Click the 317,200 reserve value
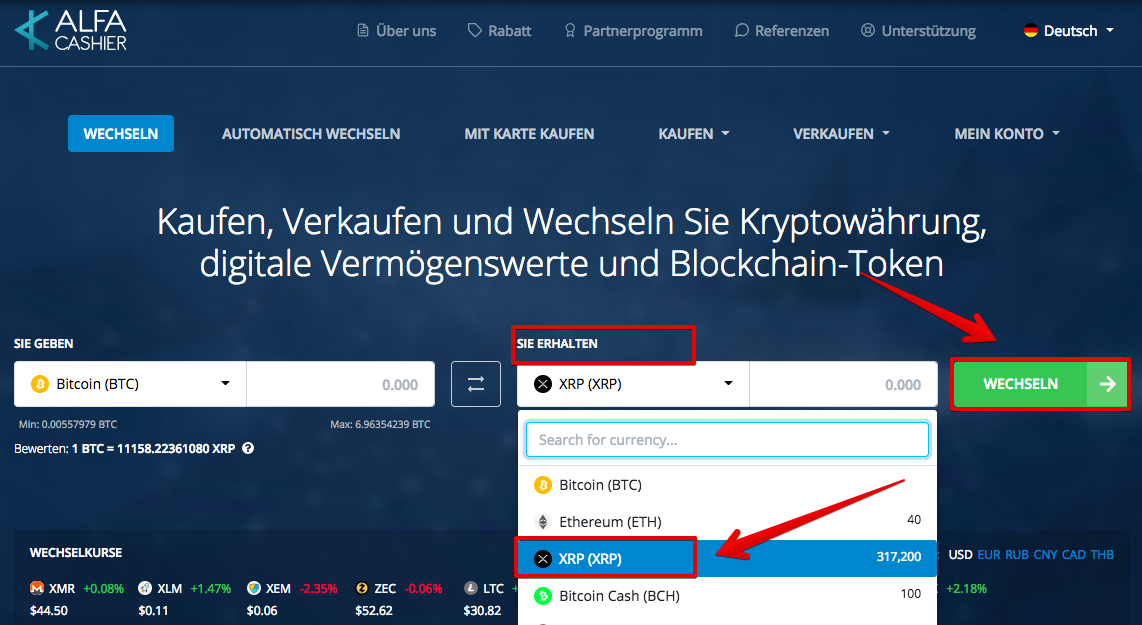 click(x=899, y=557)
